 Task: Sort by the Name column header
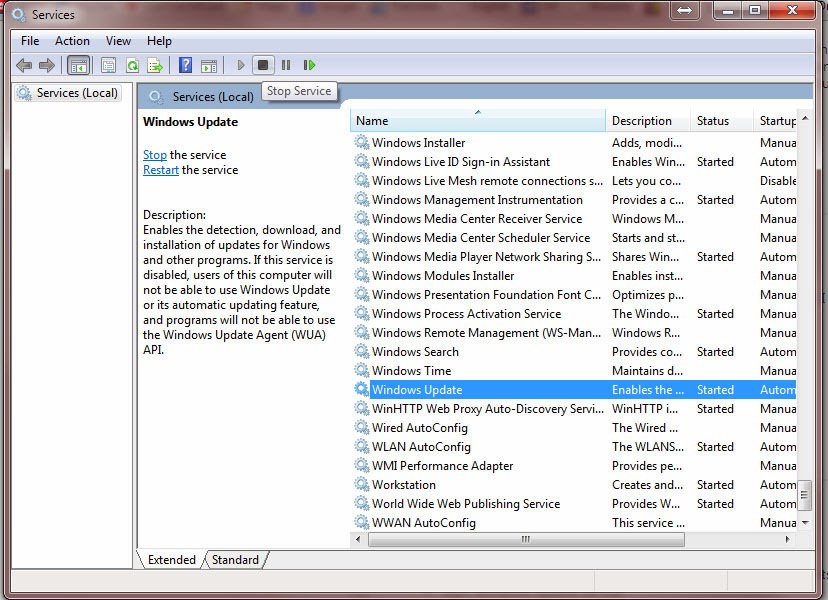(478, 121)
